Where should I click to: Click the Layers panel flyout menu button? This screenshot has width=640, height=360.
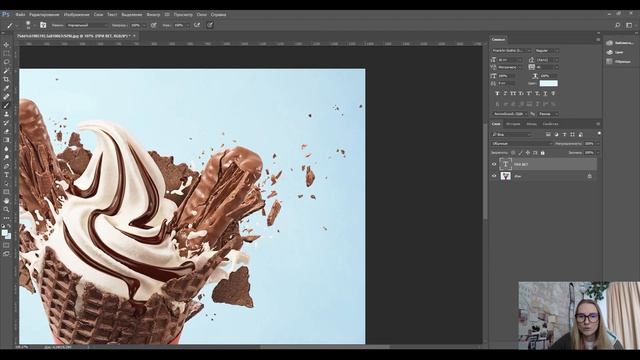(x=598, y=124)
